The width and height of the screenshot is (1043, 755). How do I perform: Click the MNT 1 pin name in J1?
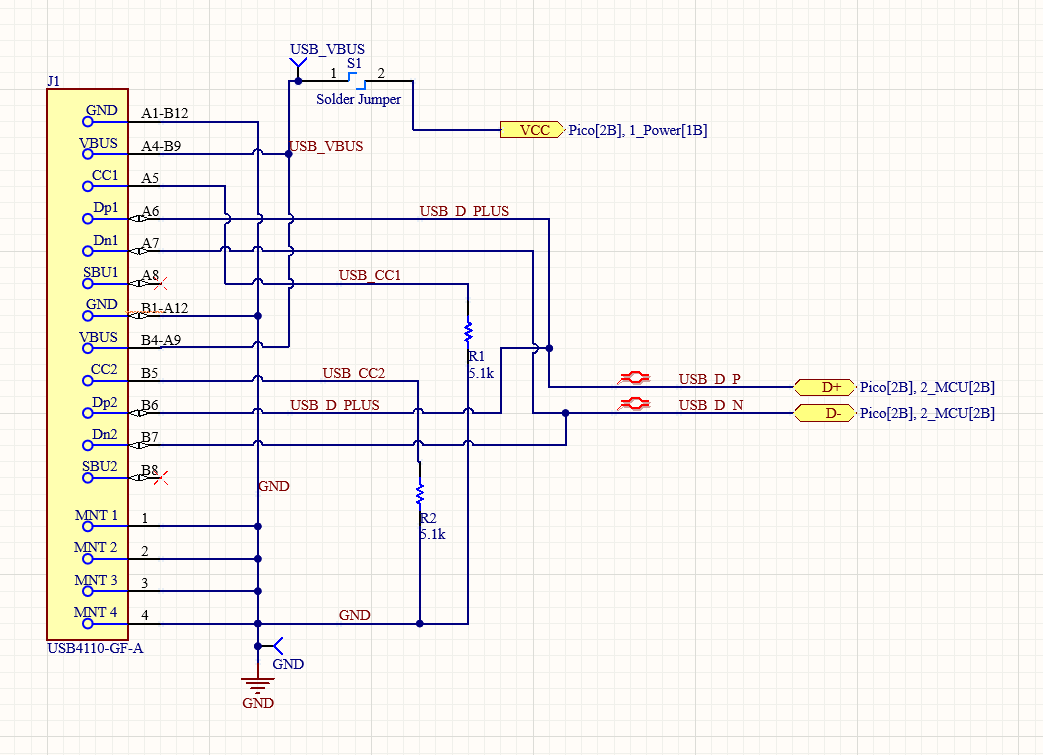pyautogui.click(x=96, y=516)
